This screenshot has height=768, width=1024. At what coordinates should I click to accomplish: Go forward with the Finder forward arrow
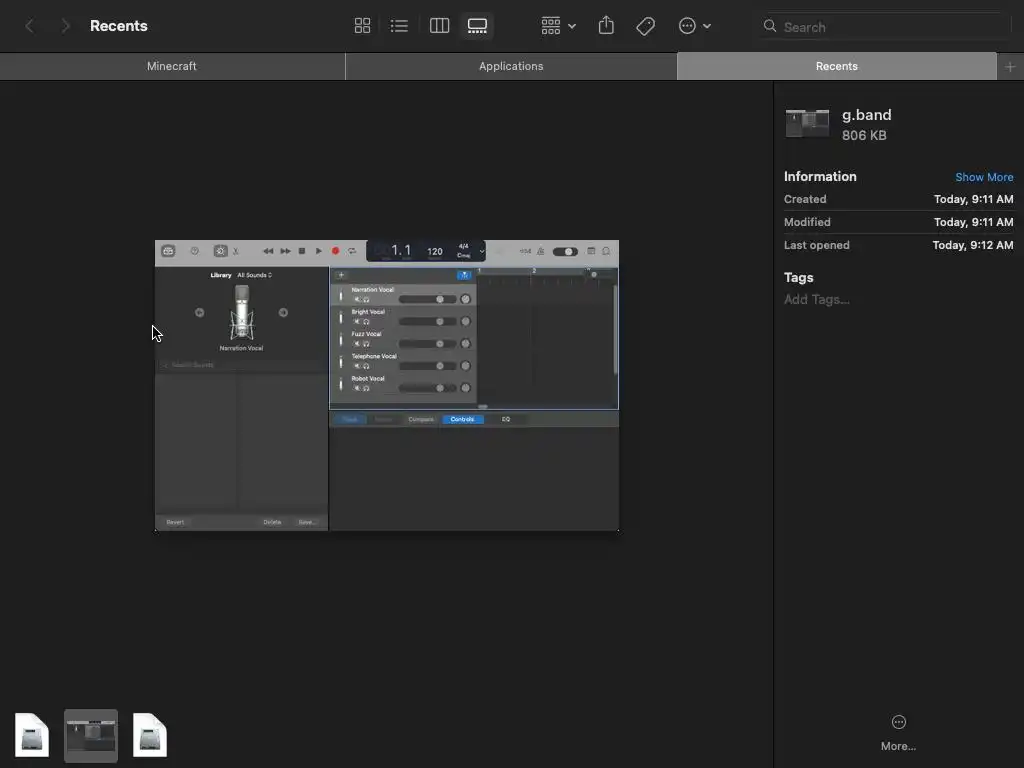[65, 26]
